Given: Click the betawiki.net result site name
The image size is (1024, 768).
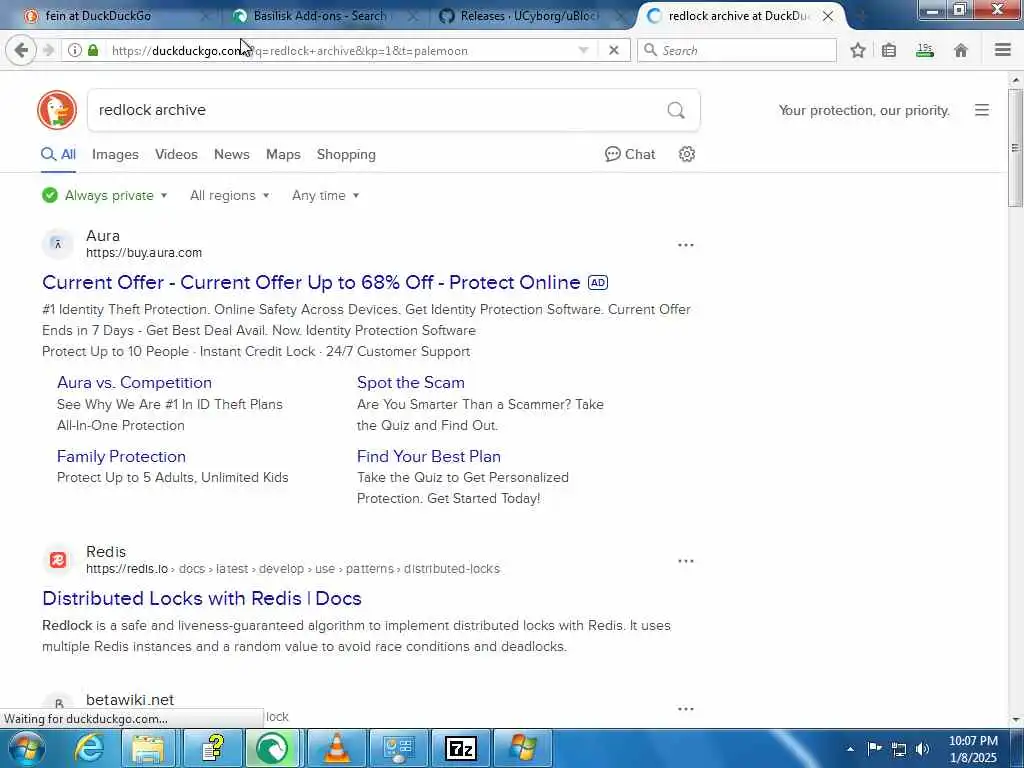Looking at the screenshot, I should (x=130, y=699).
